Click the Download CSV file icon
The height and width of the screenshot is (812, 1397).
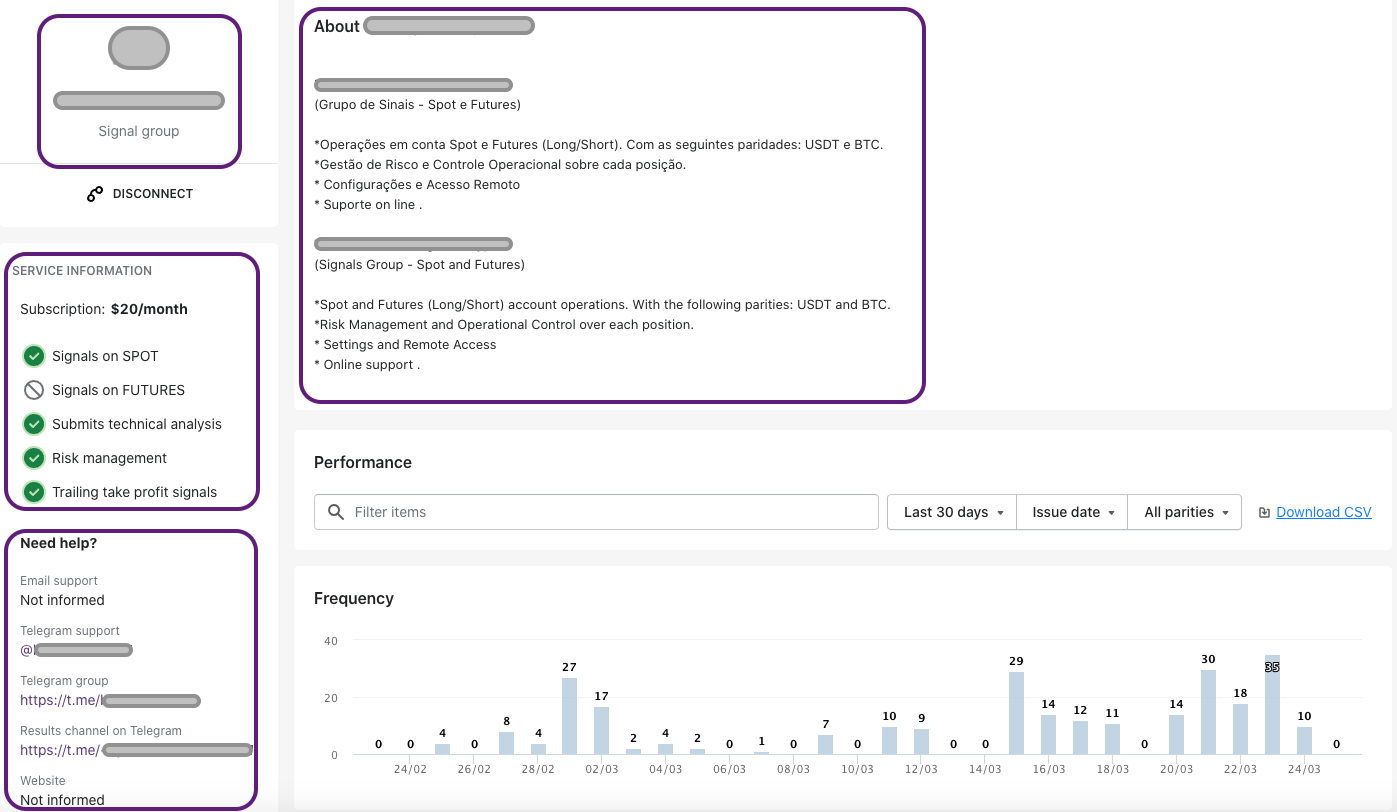click(x=1264, y=513)
